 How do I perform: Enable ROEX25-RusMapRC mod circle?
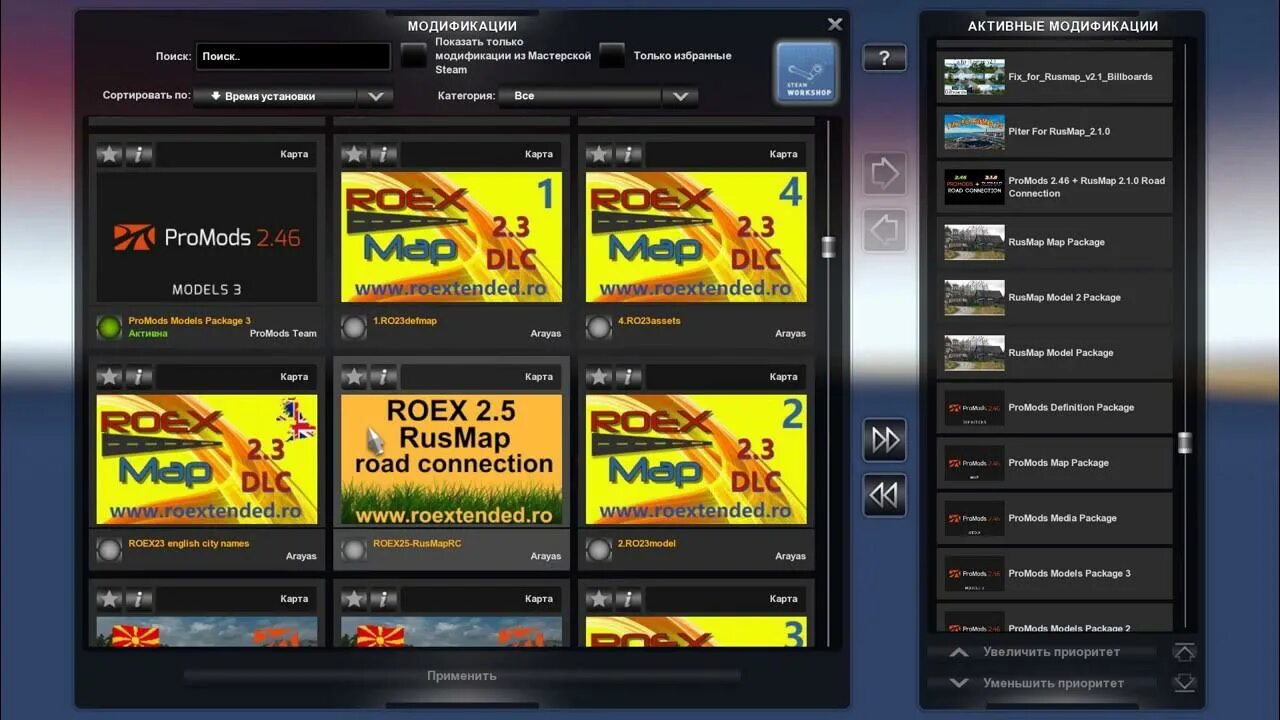[354, 549]
